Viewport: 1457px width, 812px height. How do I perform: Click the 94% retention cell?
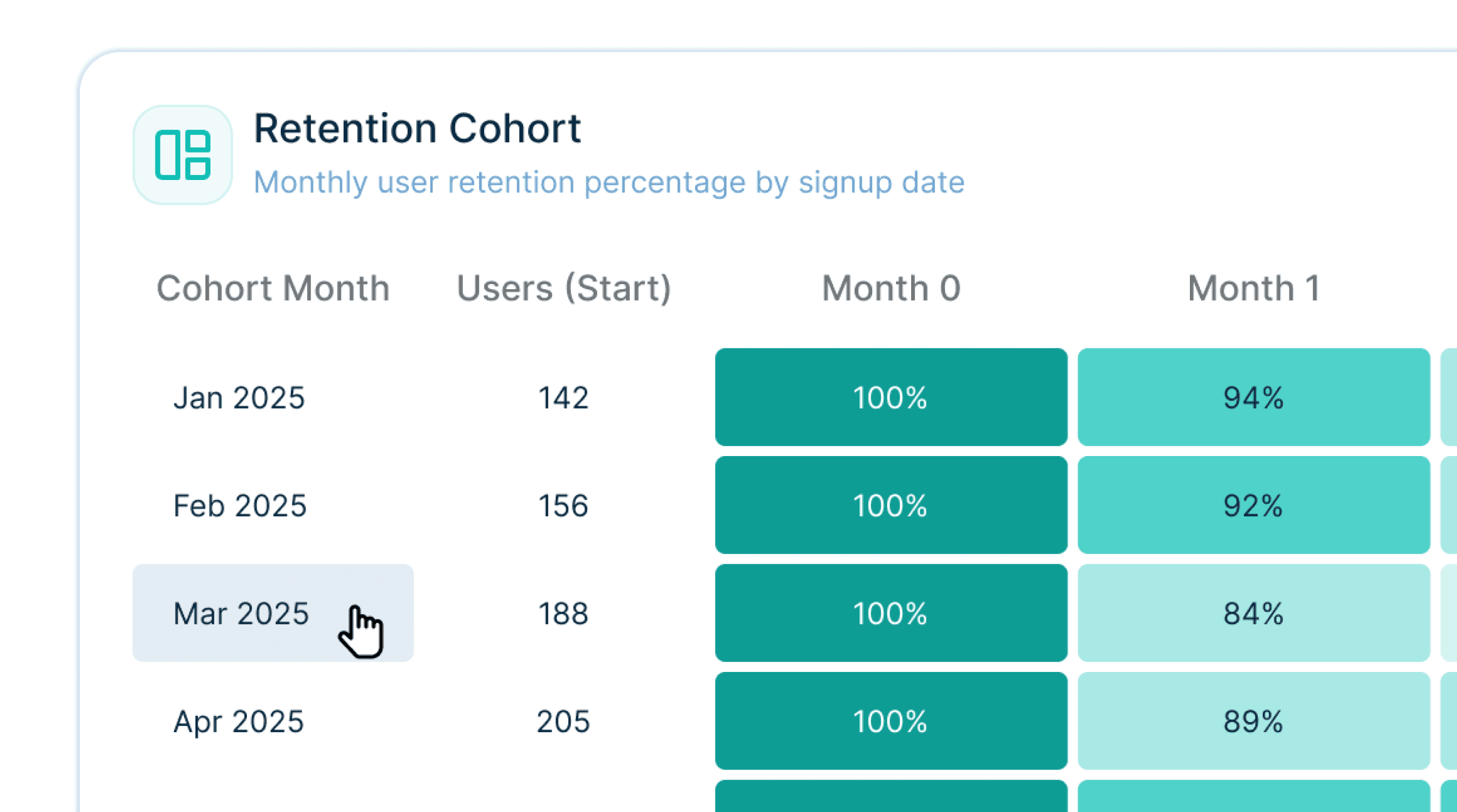1254,397
